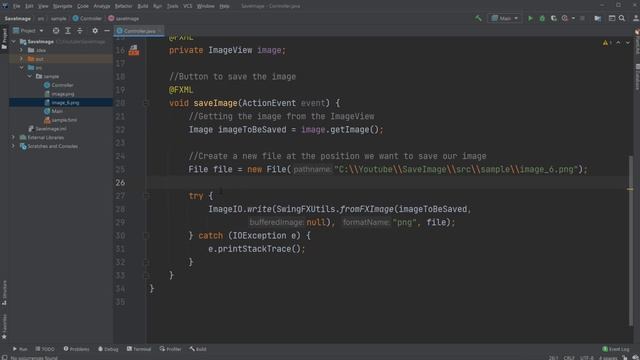Click the user account avatar icon
The width and height of the screenshot is (640, 360).
(x=636, y=18)
